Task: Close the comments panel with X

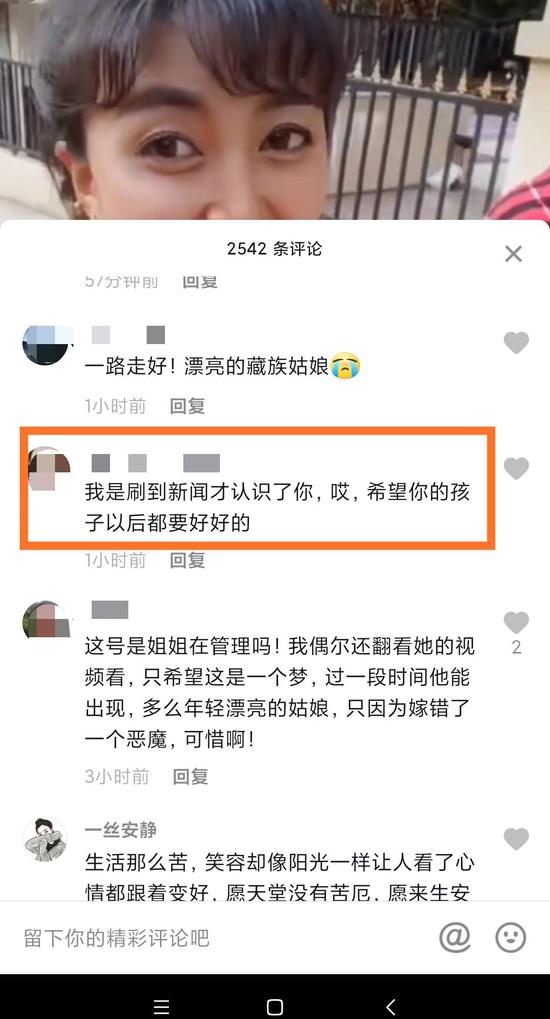Action: coord(514,254)
